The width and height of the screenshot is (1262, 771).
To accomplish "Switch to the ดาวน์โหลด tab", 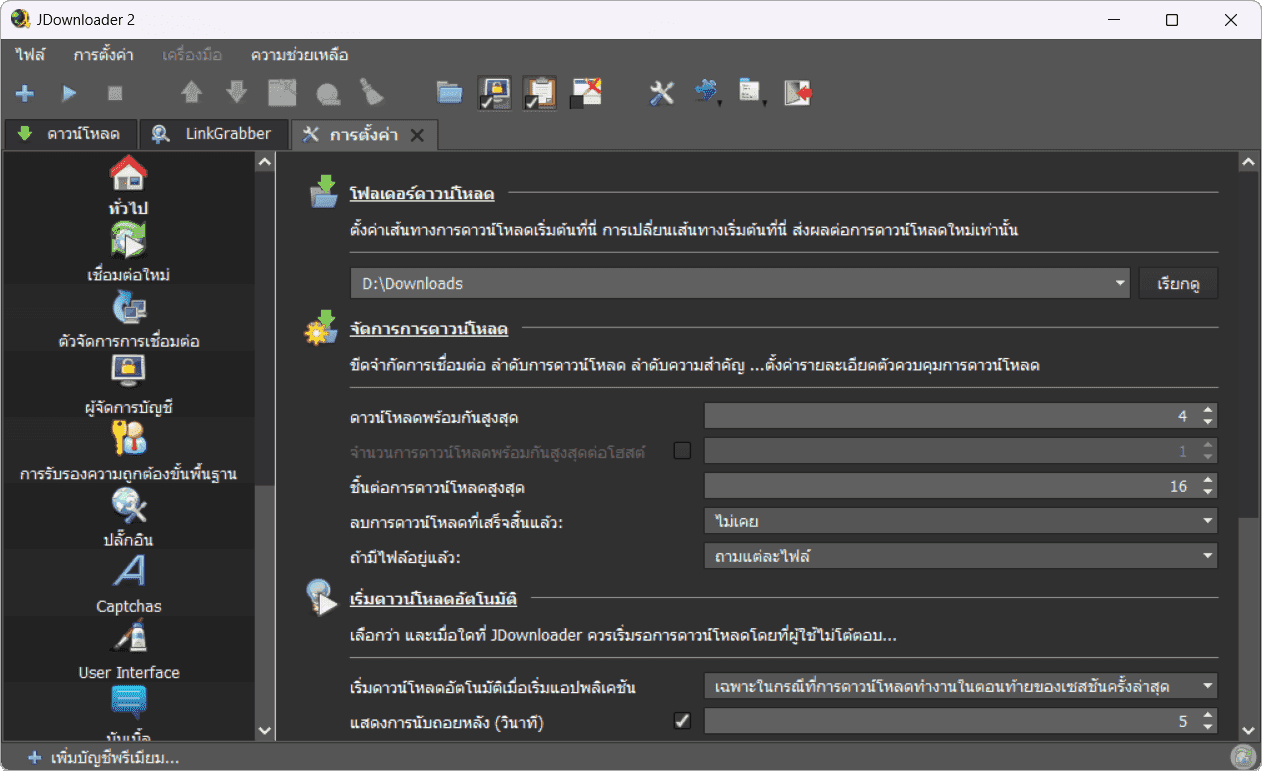I will click(x=69, y=134).
